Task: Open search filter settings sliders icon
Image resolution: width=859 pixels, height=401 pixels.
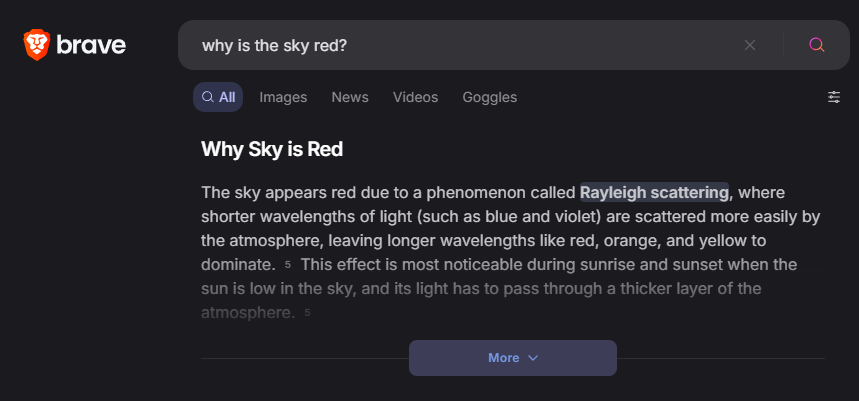Action: pos(834,97)
